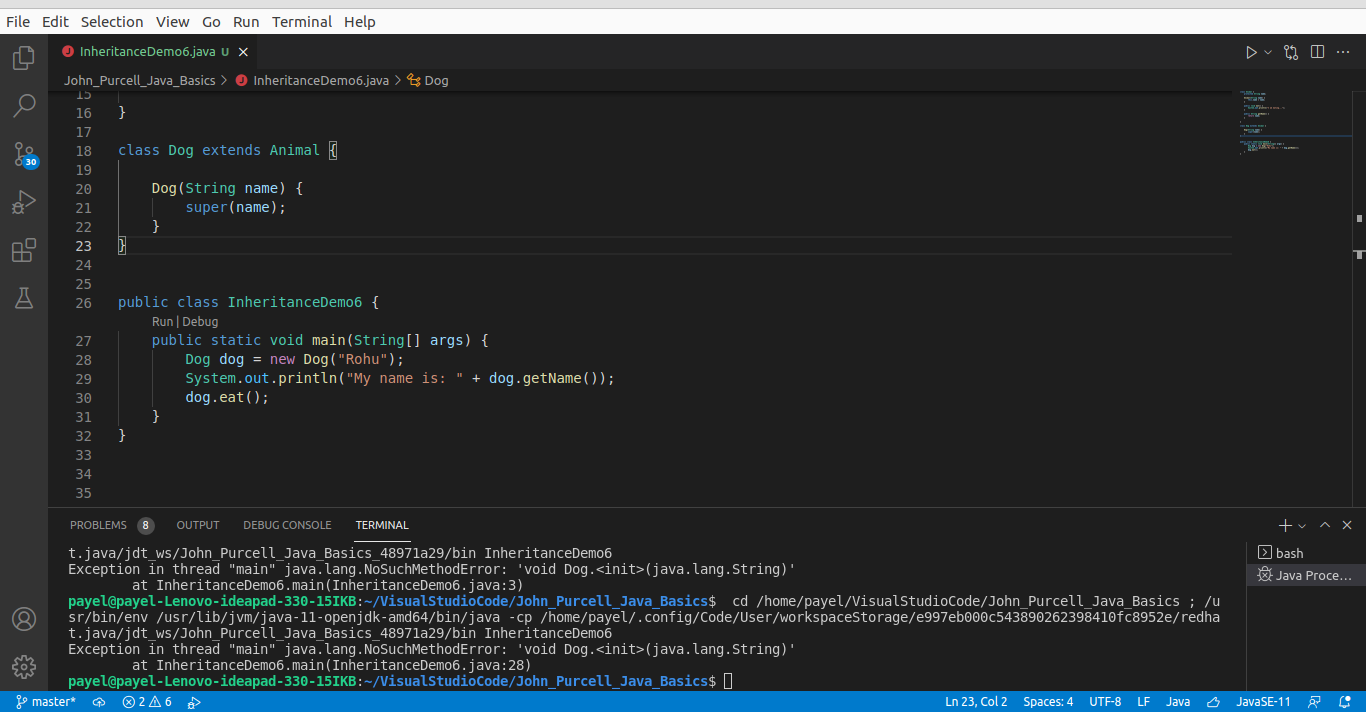1366x712 pixels.
Task: Click the Run Java play button
Action: 1250,52
